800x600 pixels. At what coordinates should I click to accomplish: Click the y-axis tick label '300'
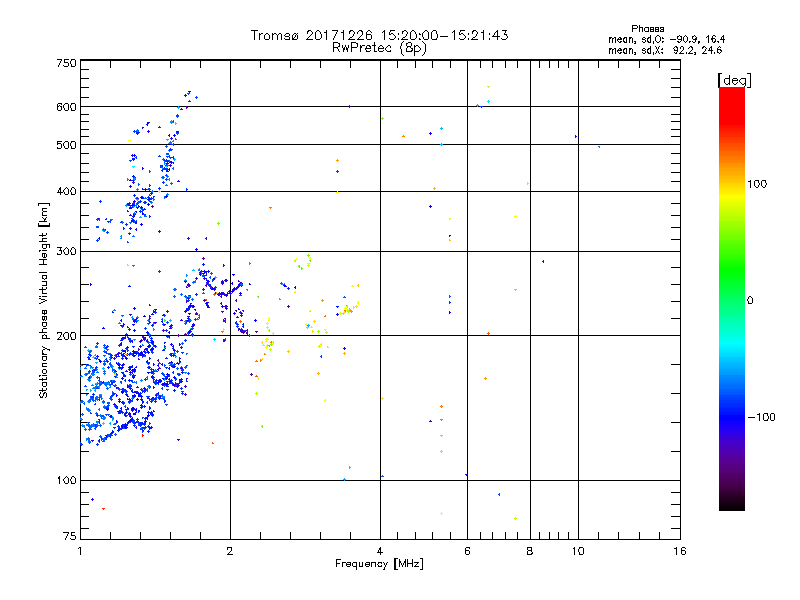pyautogui.click(x=66, y=251)
